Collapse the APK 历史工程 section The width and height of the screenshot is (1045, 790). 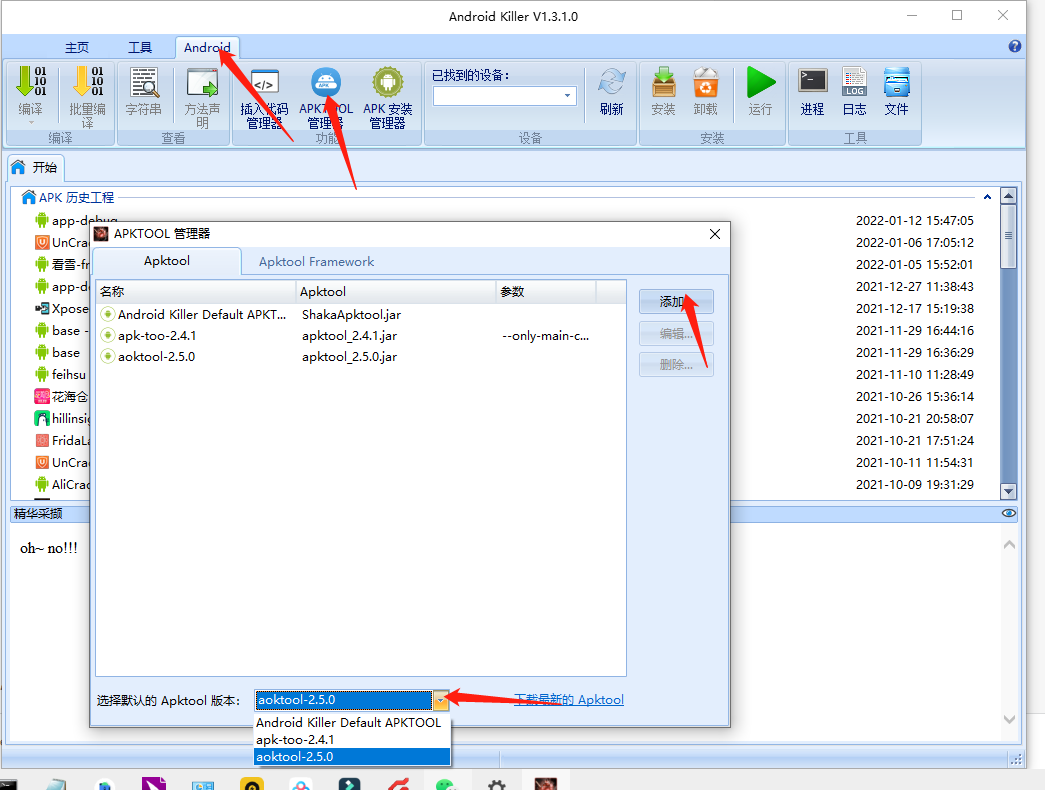(987, 197)
